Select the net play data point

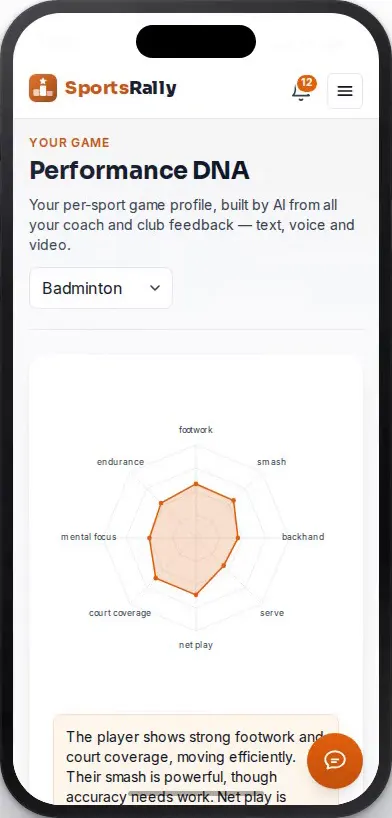[x=196, y=594]
